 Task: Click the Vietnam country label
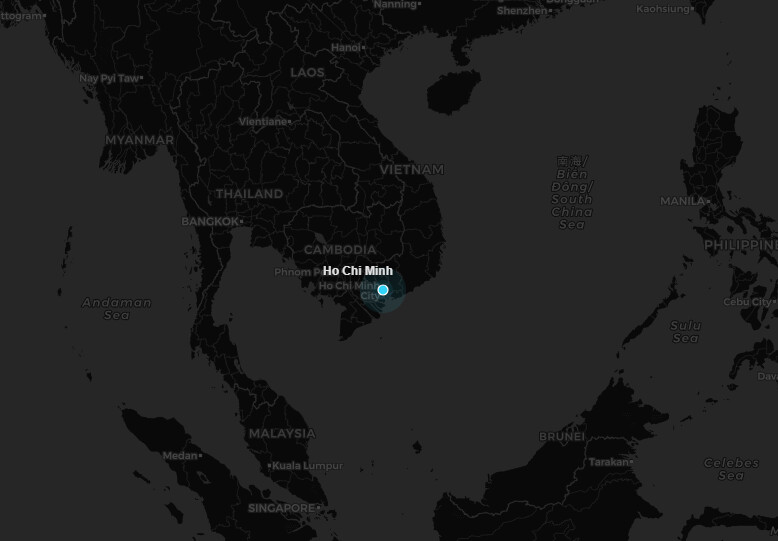pos(411,170)
